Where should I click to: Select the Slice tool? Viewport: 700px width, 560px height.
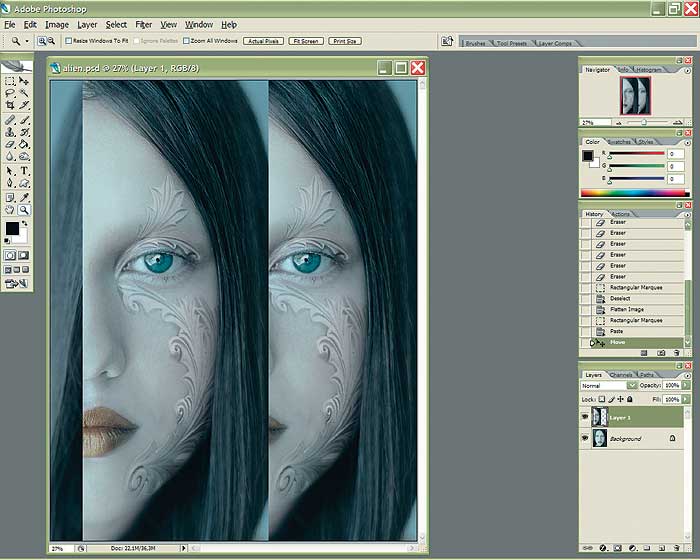point(24,105)
